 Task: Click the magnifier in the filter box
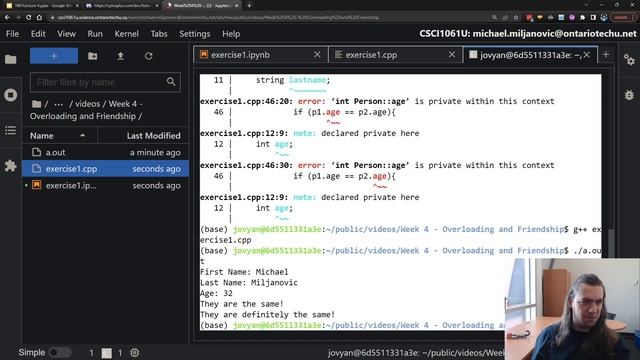coord(171,82)
